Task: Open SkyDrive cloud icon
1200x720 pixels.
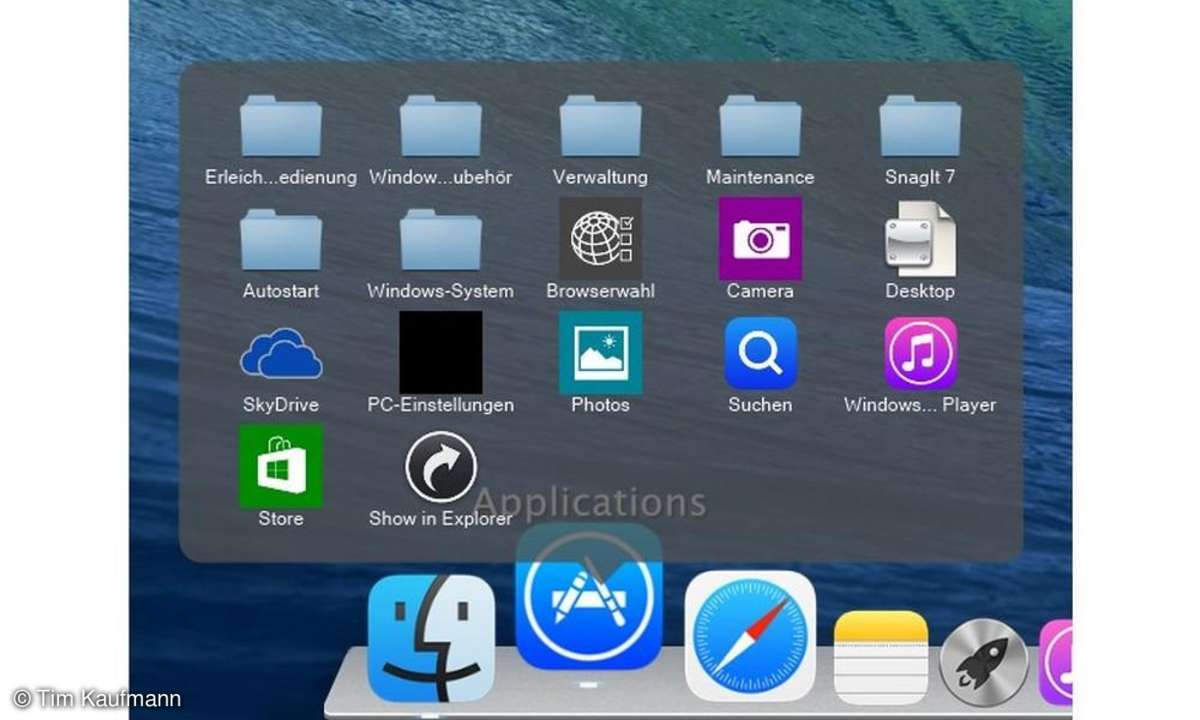Action: pos(281,354)
